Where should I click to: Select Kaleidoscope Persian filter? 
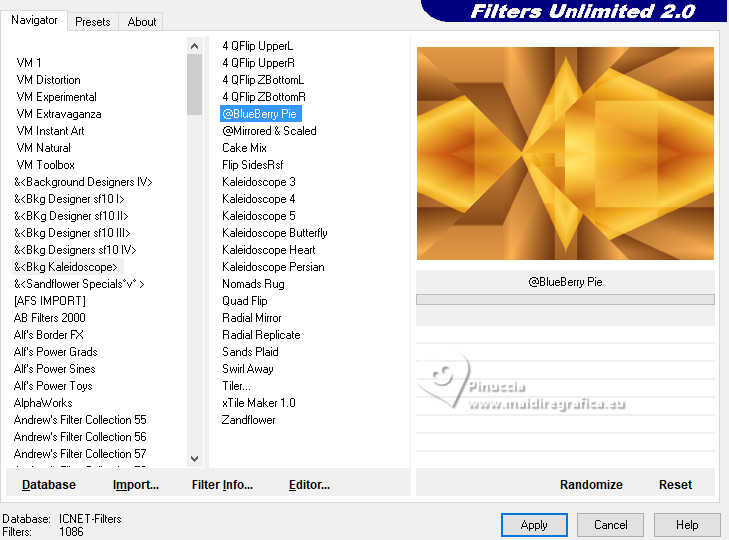(273, 267)
